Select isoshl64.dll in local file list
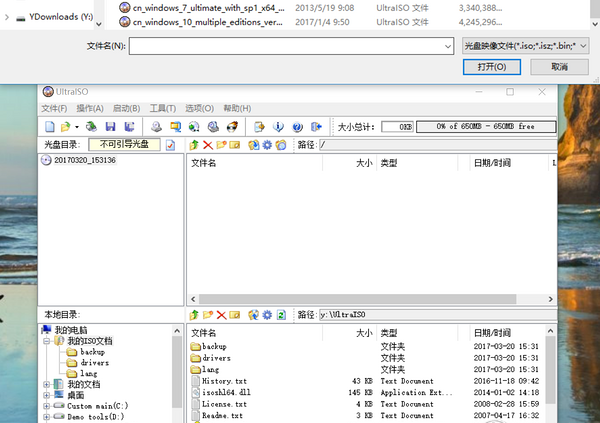The width and height of the screenshot is (600, 423). [226, 392]
